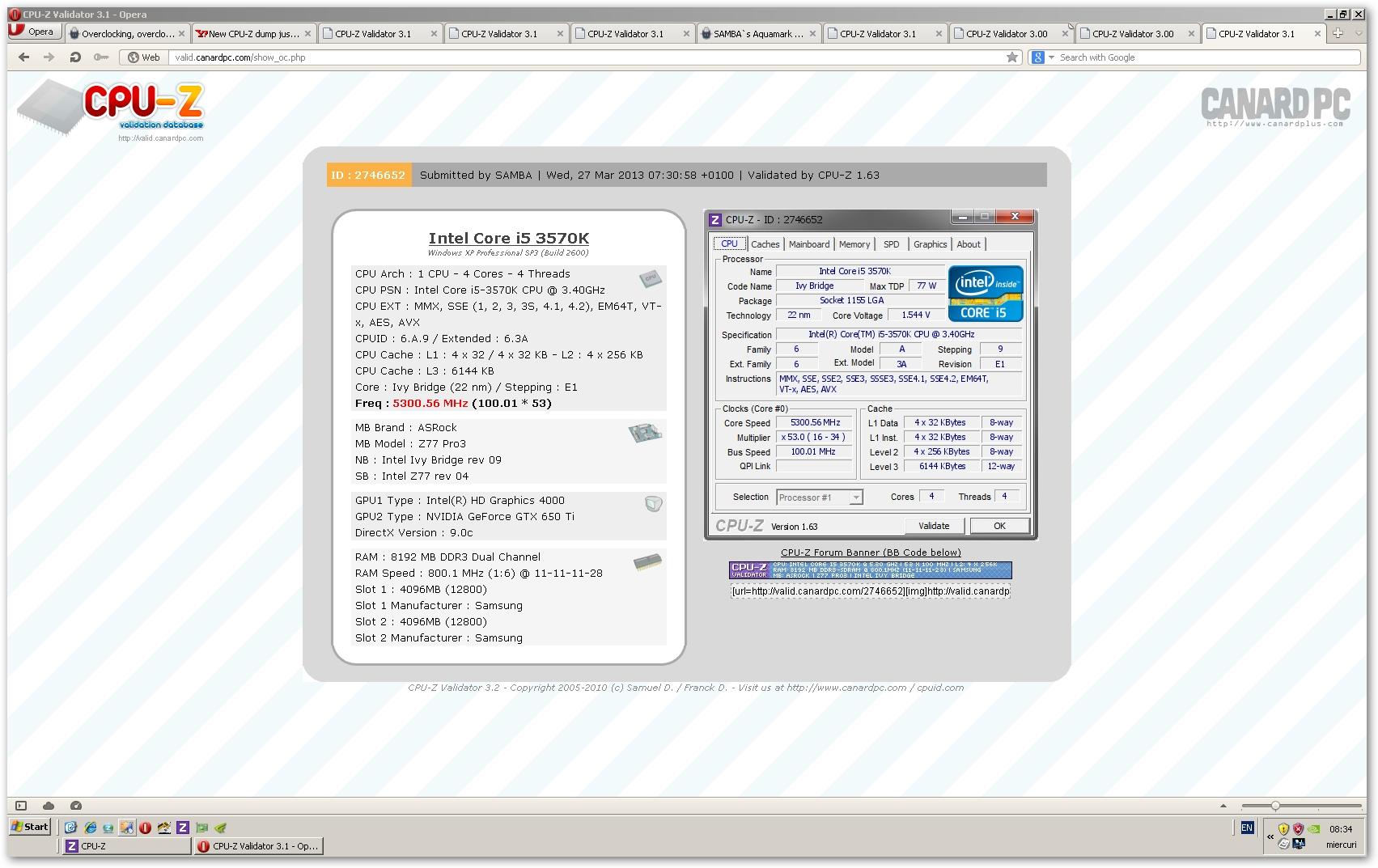Click the CPU-Z Forum Banner link
This screenshot has height=868, width=1378.
point(871,553)
